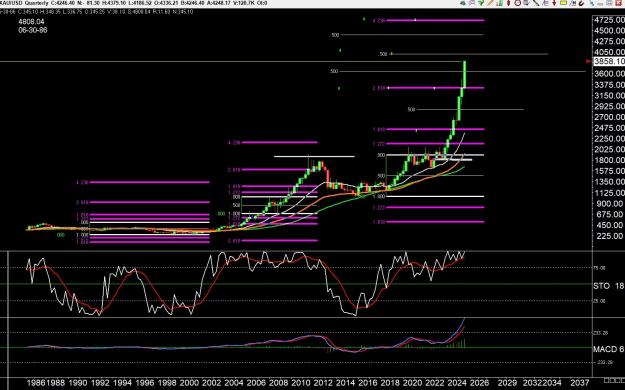625x390 pixels.
Task: Click the 2002 year label on time axis
Action: coord(211,383)
